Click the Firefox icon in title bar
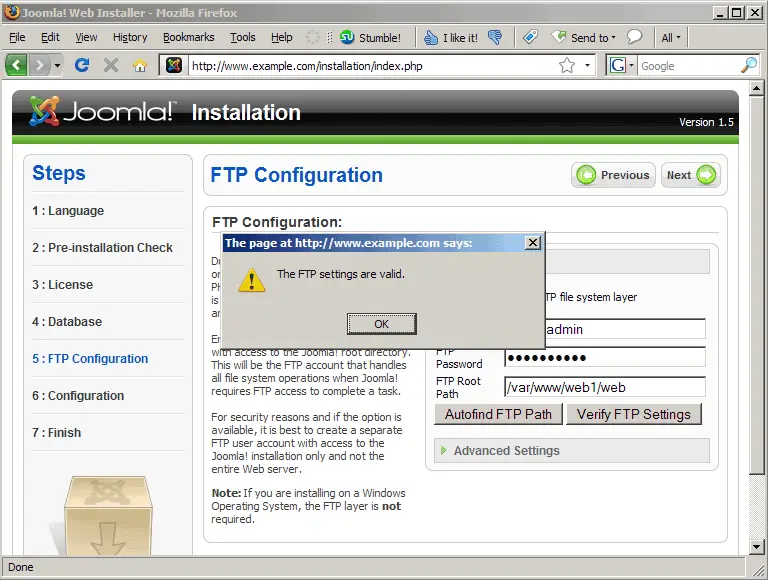 (x=11, y=12)
